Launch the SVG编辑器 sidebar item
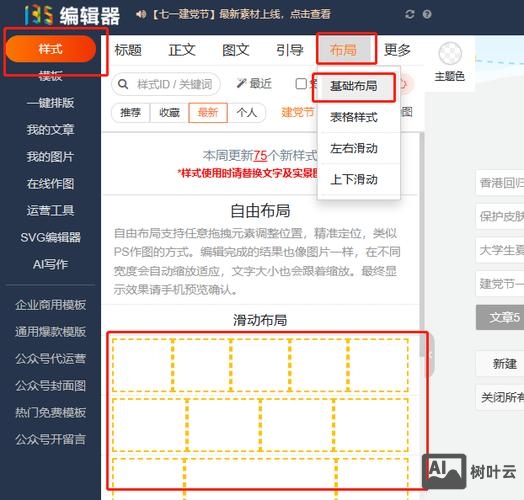This screenshot has height=500, width=524. click(50, 238)
